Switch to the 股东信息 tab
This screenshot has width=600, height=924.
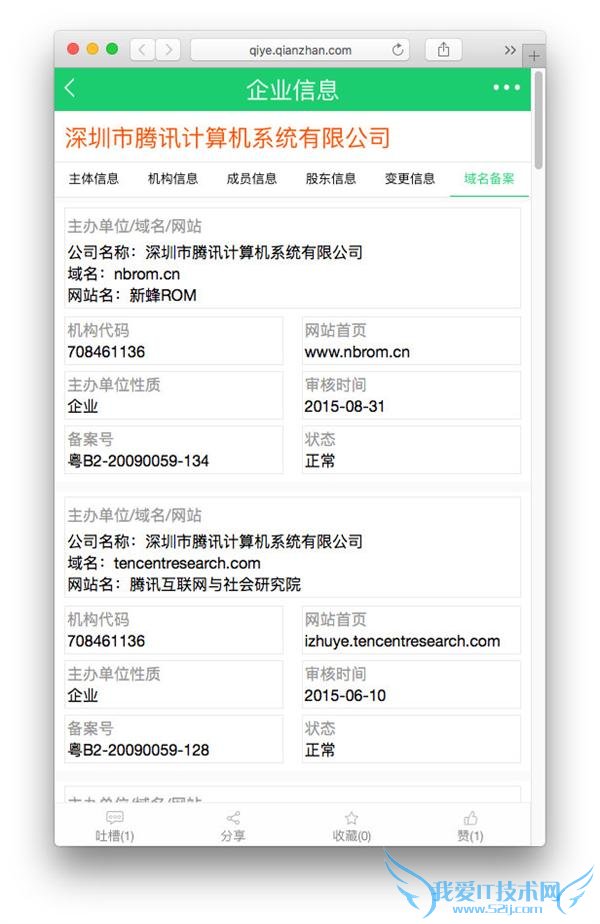331,179
